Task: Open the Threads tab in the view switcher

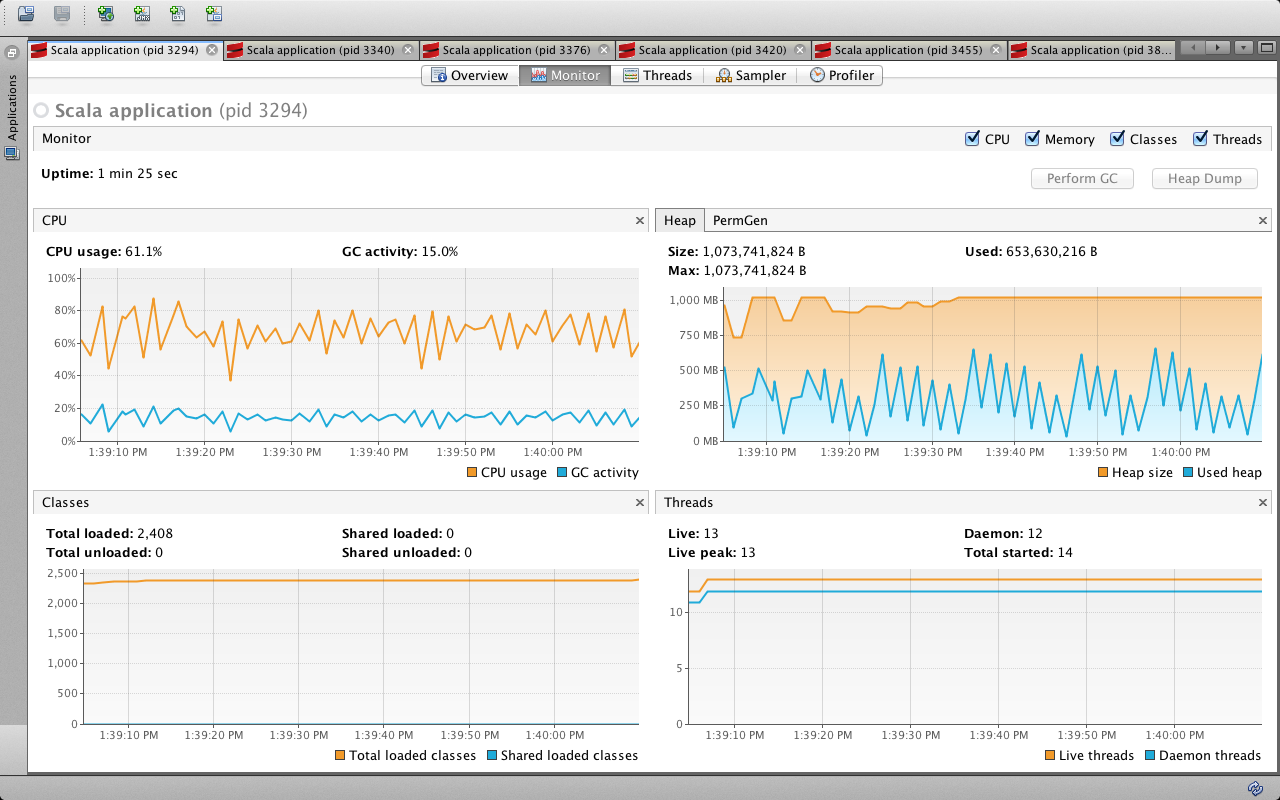Action: pyautogui.click(x=657, y=75)
